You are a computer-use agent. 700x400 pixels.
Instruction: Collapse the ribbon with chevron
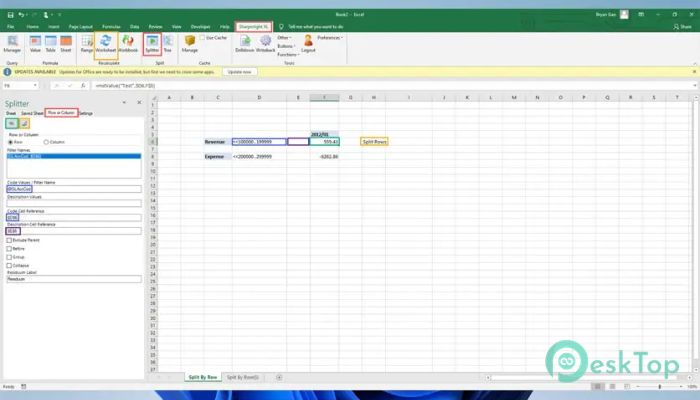pos(695,63)
